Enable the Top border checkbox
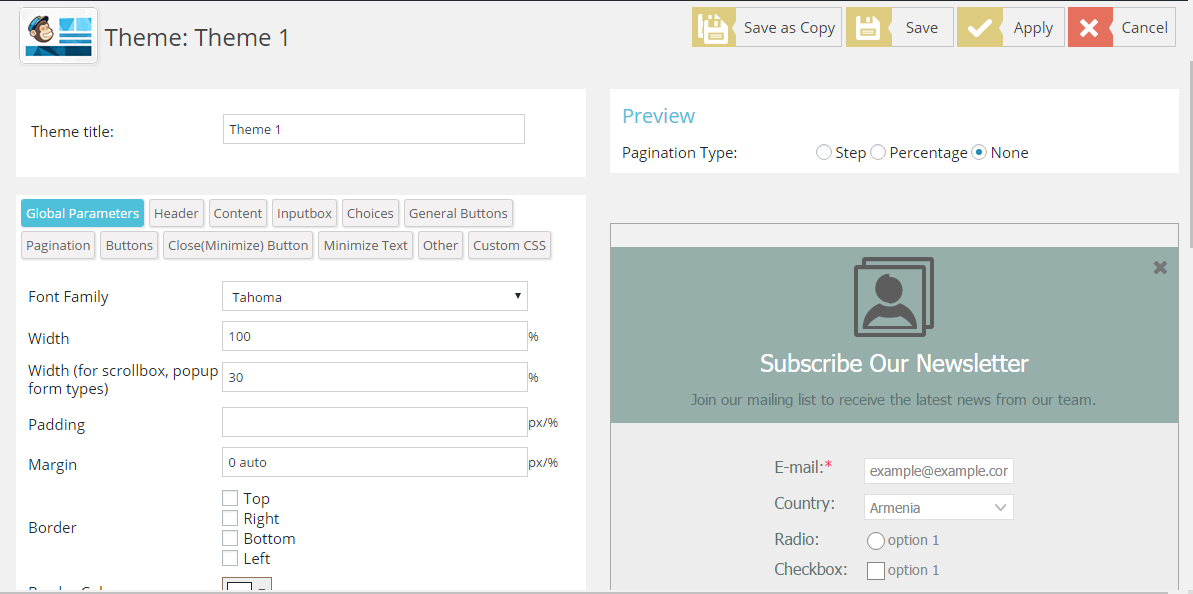 230,498
